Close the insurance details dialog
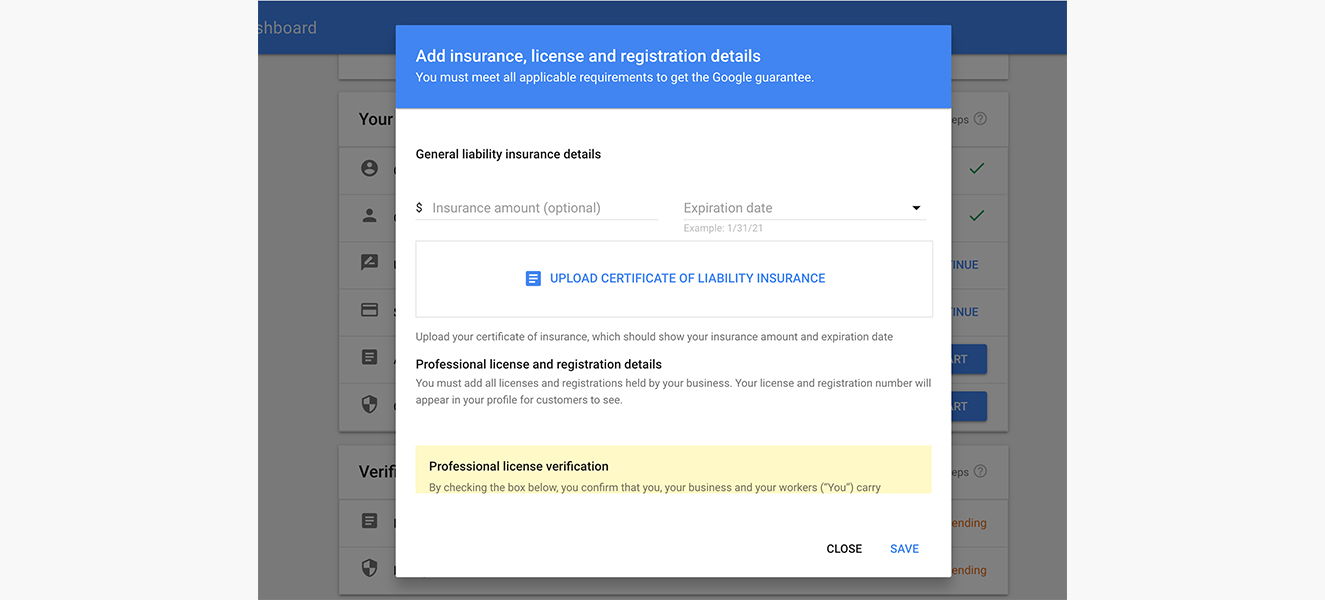The image size is (1325, 600). (844, 548)
